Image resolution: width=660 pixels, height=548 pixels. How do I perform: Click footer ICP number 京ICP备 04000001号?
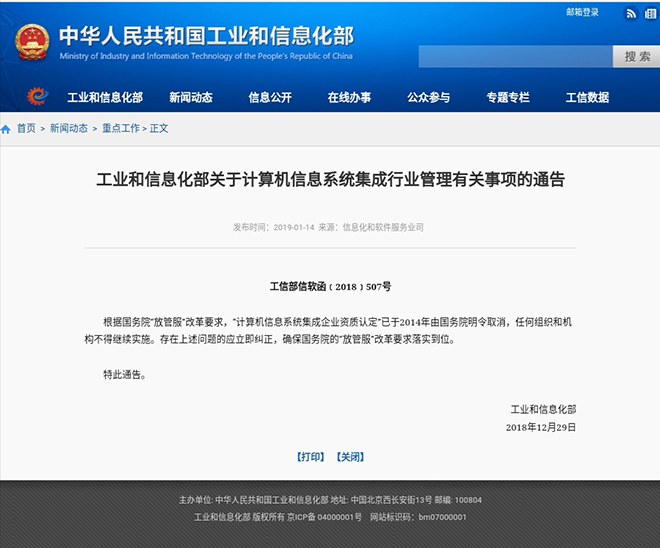(324, 517)
